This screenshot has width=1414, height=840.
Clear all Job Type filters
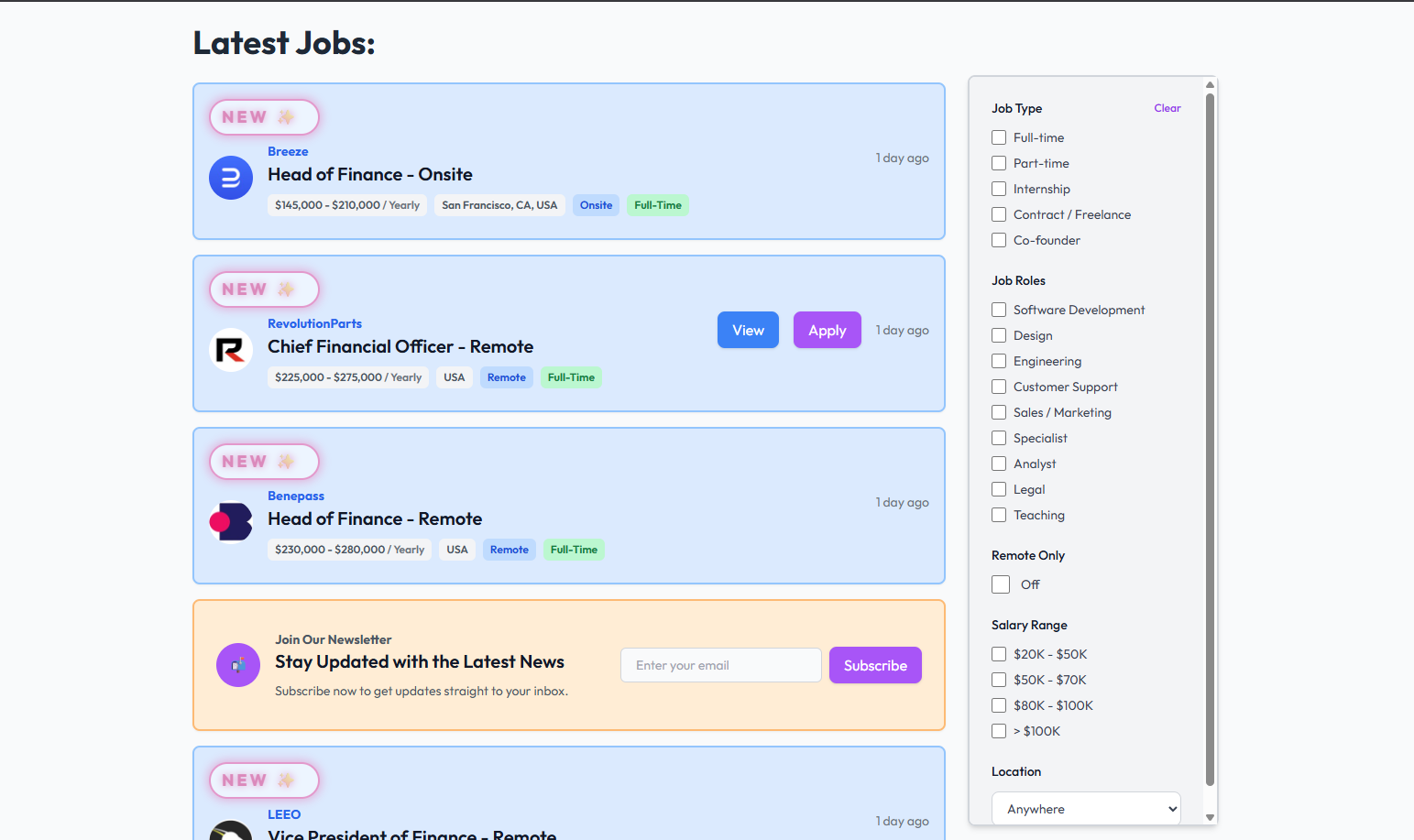pyautogui.click(x=1167, y=107)
